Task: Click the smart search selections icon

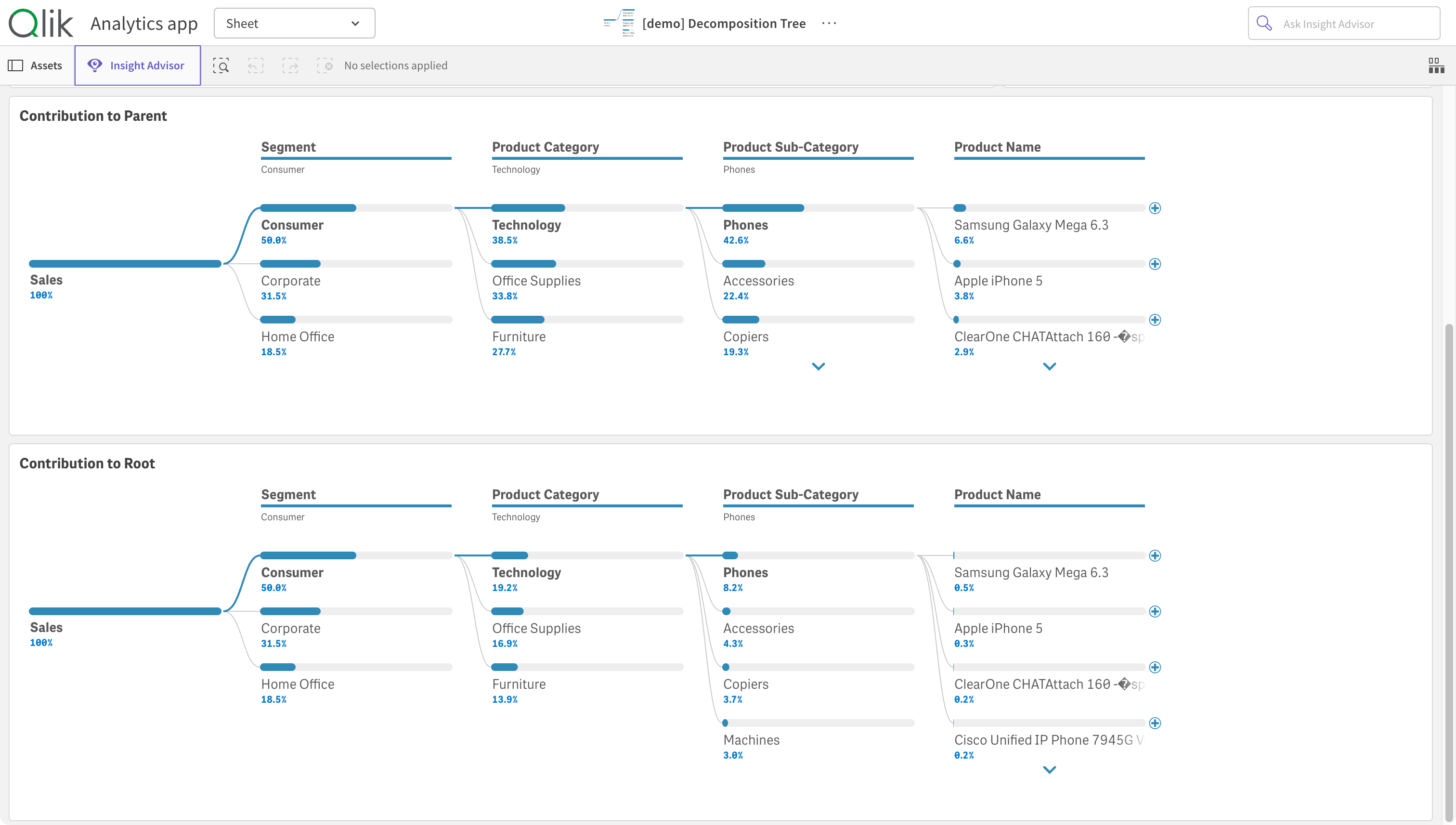Action: [221, 66]
